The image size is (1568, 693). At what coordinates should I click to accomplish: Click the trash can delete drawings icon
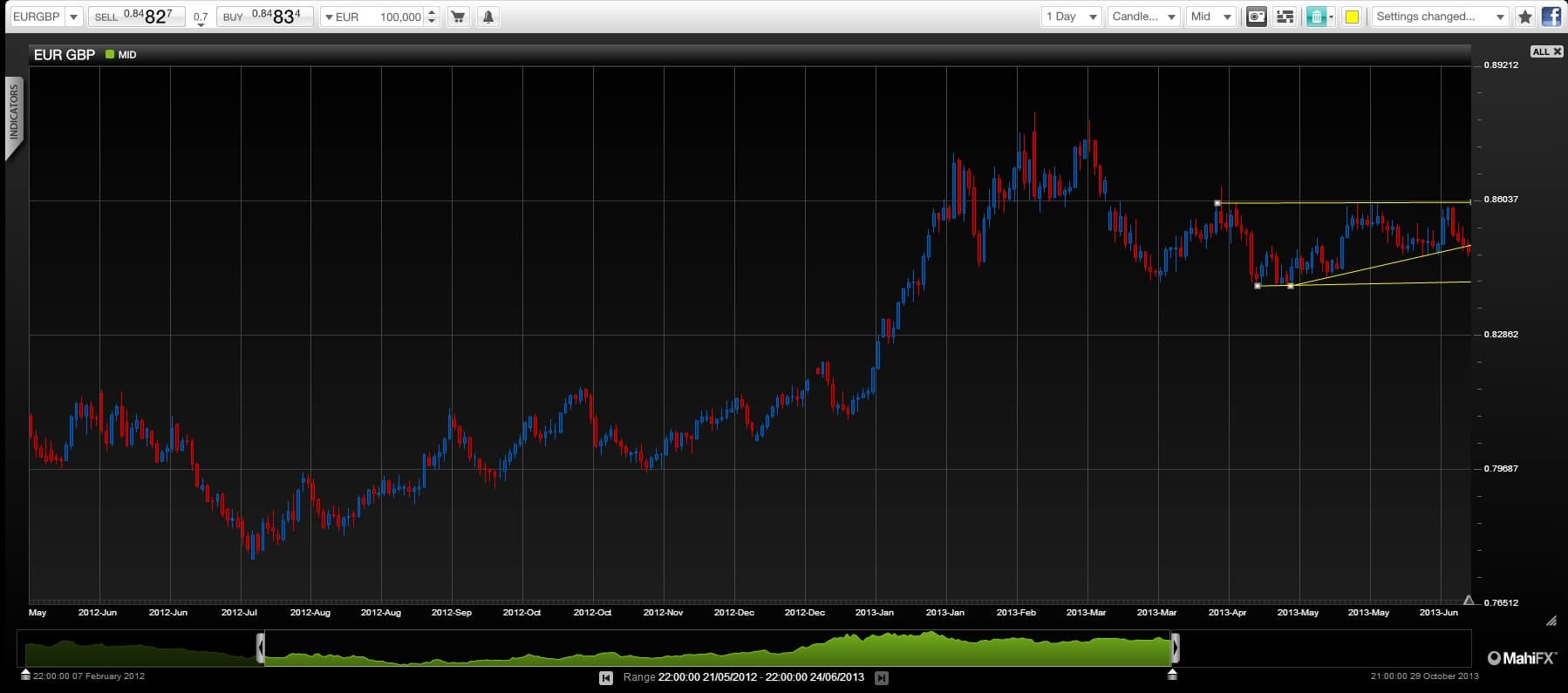pos(1317,17)
